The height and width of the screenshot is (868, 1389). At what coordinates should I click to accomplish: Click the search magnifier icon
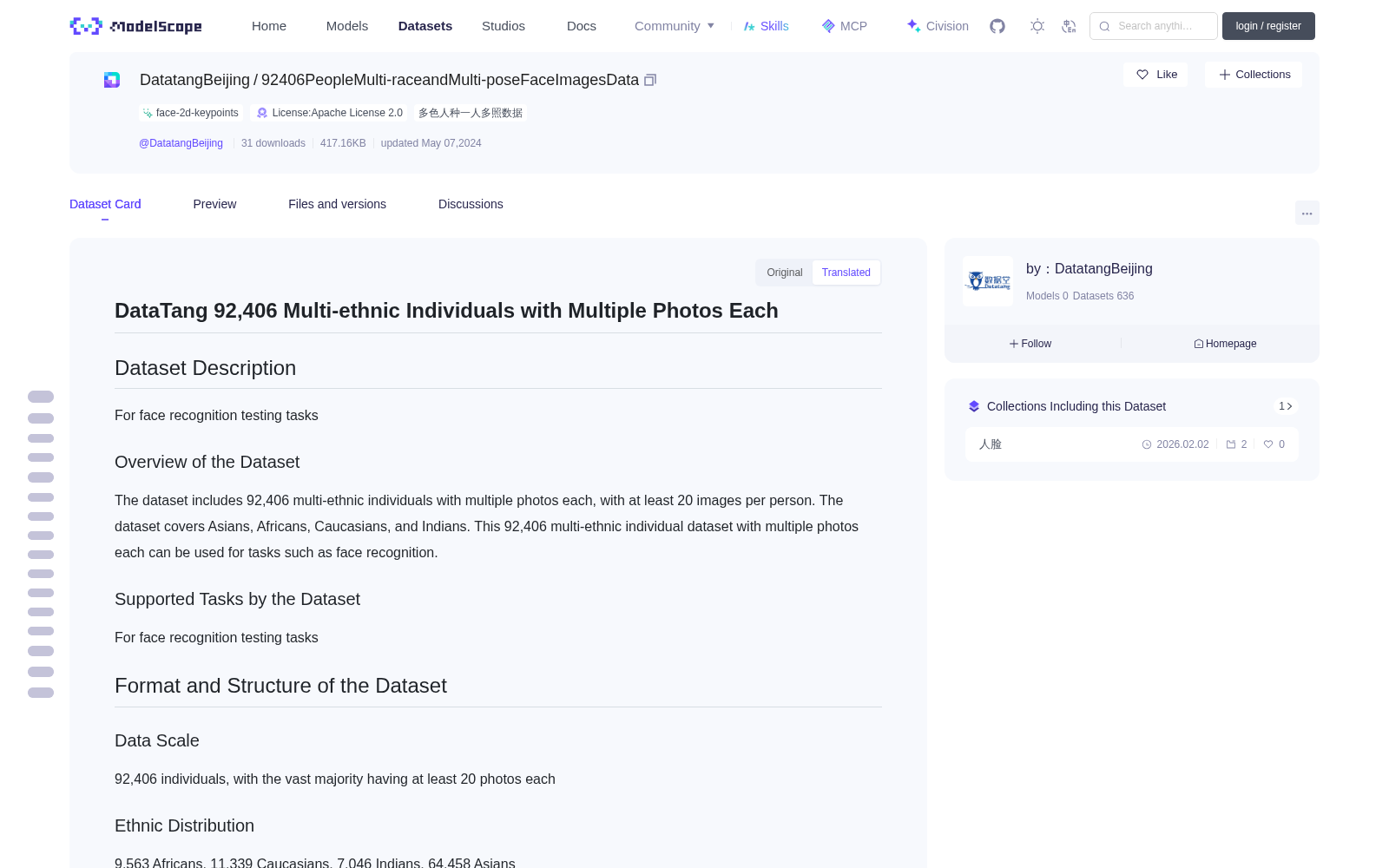click(1104, 26)
